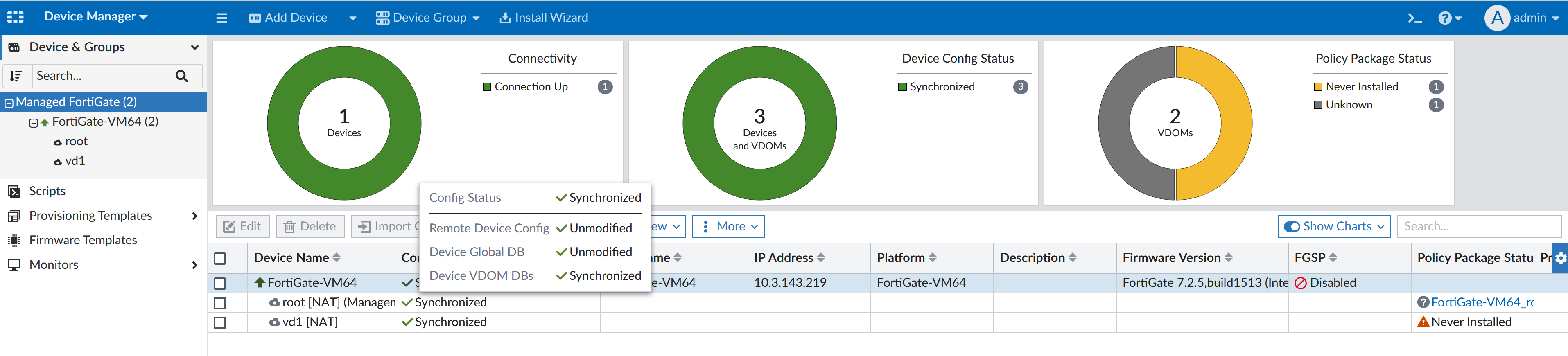1568x356 pixels.
Task: Click the Edit button
Action: tap(242, 226)
